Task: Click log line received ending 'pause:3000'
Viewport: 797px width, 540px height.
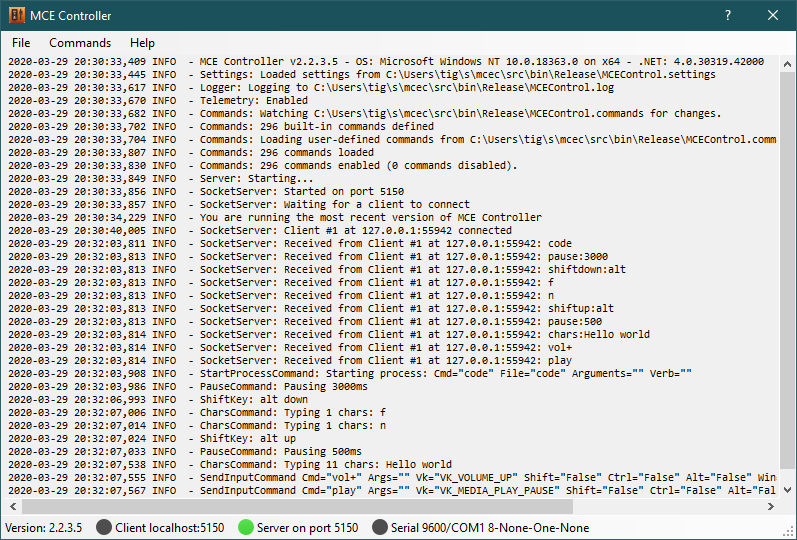Action: [x=308, y=257]
